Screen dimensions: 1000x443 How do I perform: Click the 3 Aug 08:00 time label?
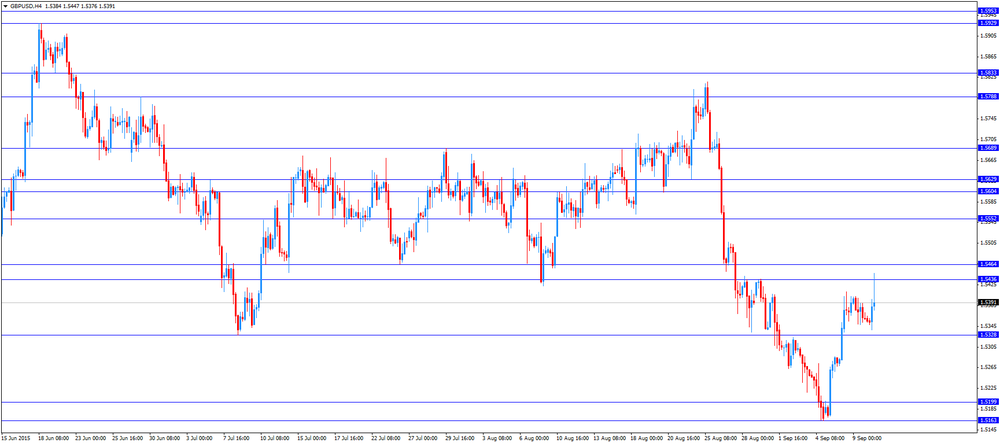pos(497,439)
